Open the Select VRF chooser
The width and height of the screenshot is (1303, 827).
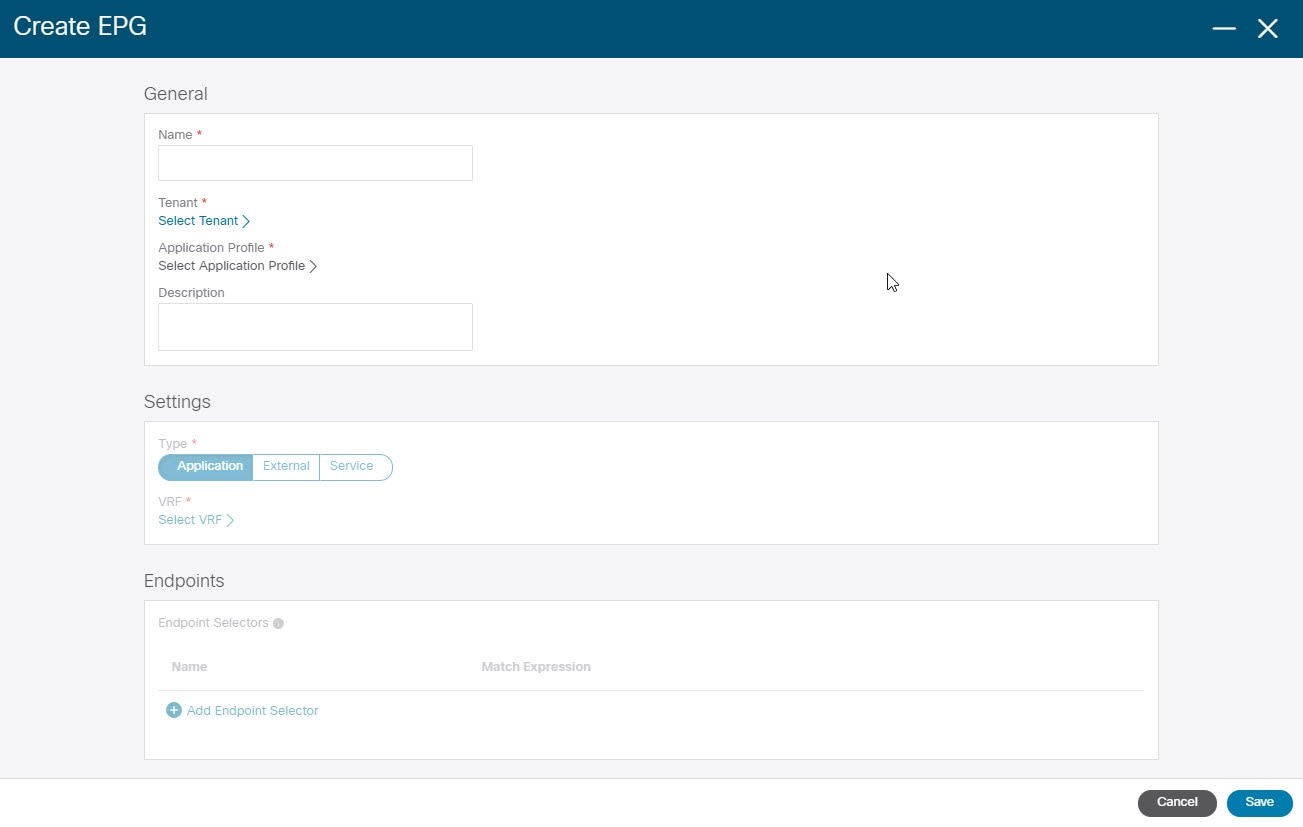[196, 520]
